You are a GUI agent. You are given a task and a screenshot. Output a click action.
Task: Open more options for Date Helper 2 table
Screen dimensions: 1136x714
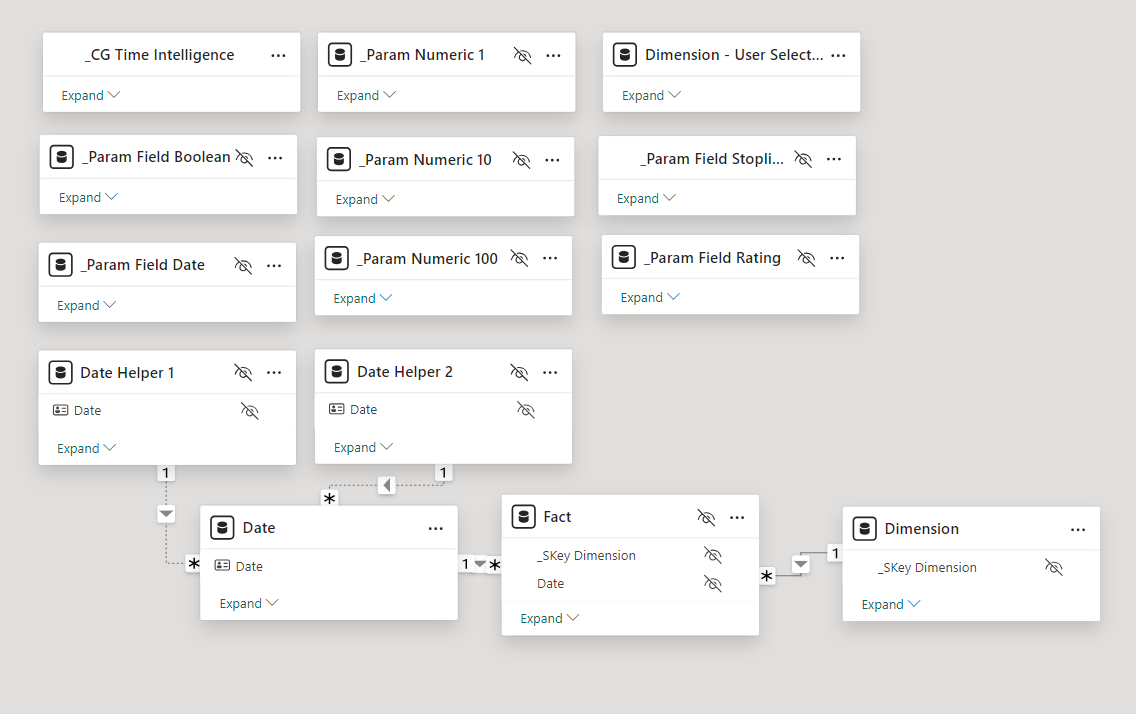tap(550, 373)
